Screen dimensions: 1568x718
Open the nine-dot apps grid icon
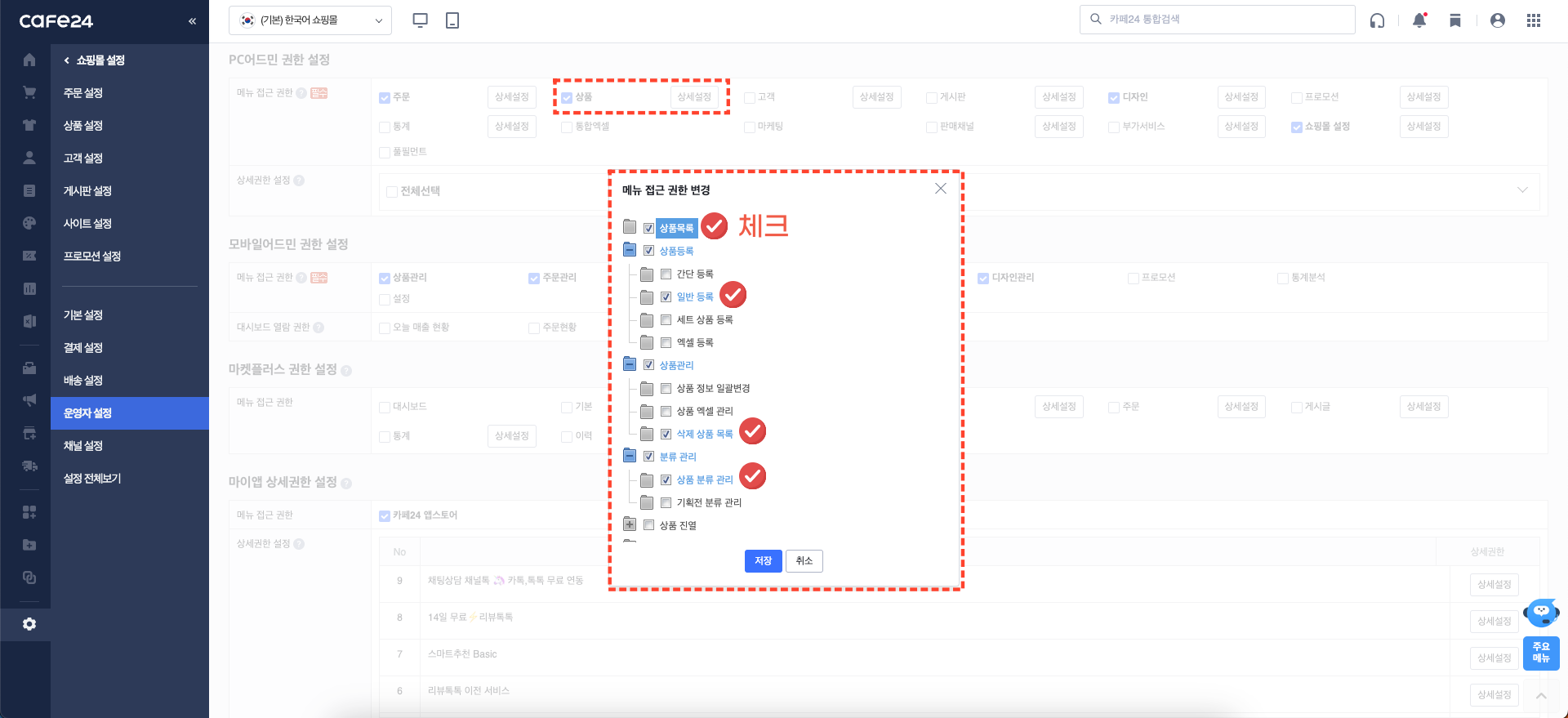pyautogui.click(x=1534, y=20)
